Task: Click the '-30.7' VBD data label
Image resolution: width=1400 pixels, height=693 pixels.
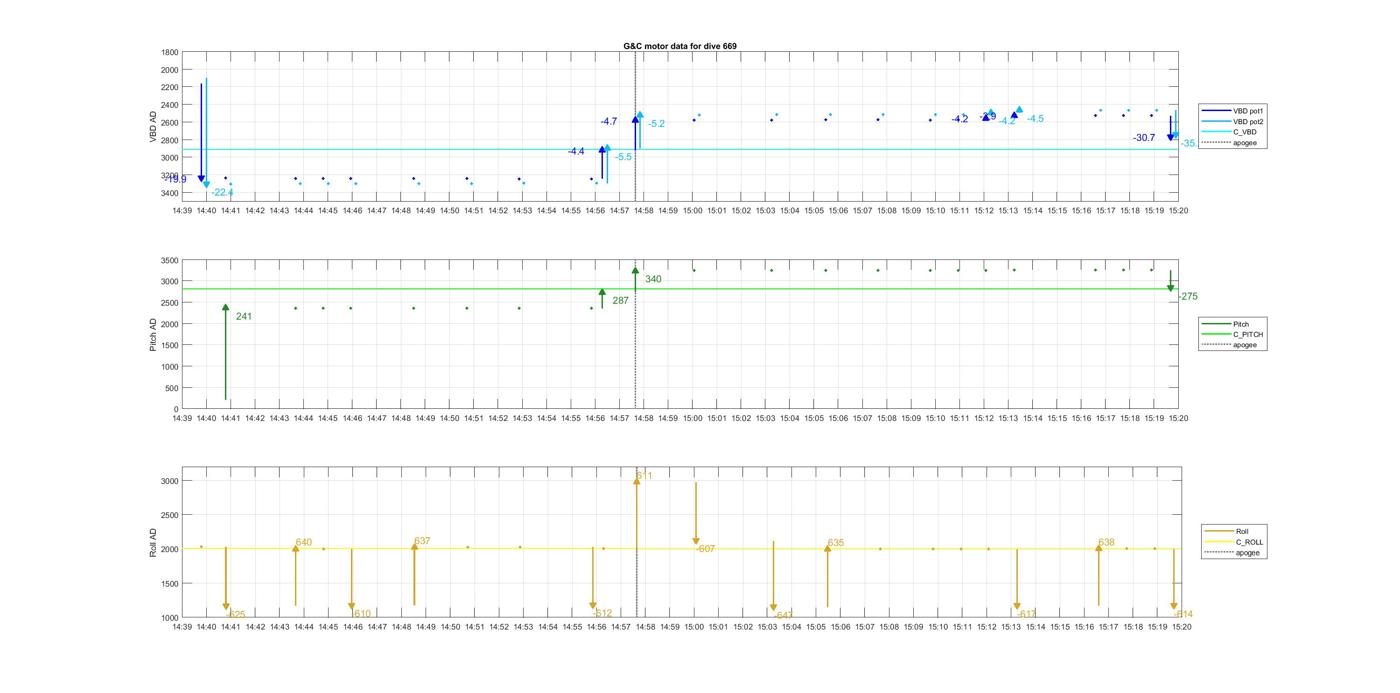Action: (1144, 138)
